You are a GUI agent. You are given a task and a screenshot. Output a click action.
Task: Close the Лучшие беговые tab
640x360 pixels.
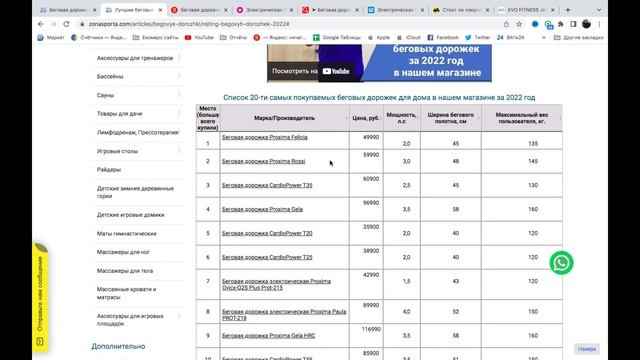(160, 10)
